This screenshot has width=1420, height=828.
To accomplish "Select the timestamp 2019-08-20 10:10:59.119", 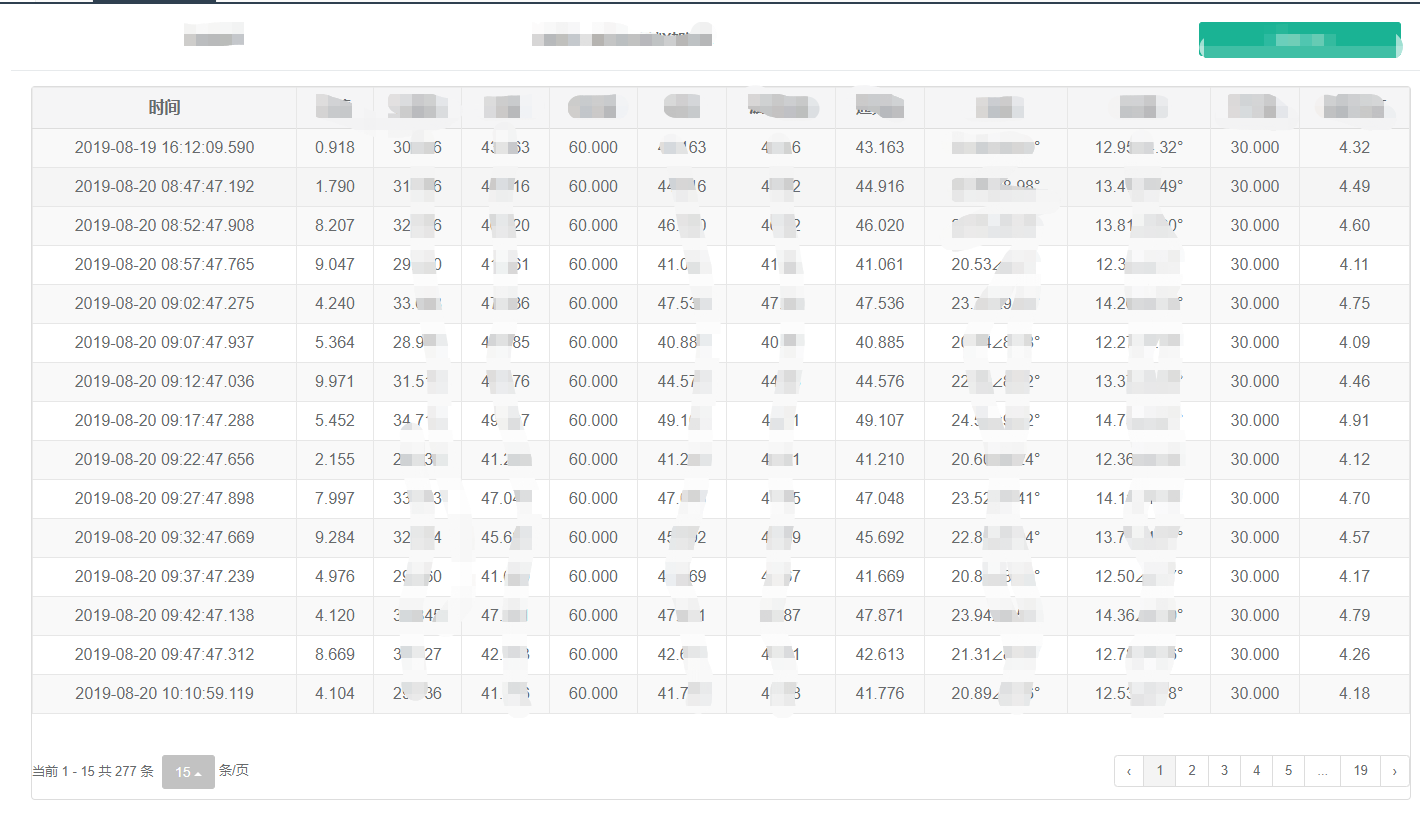I will [164, 693].
